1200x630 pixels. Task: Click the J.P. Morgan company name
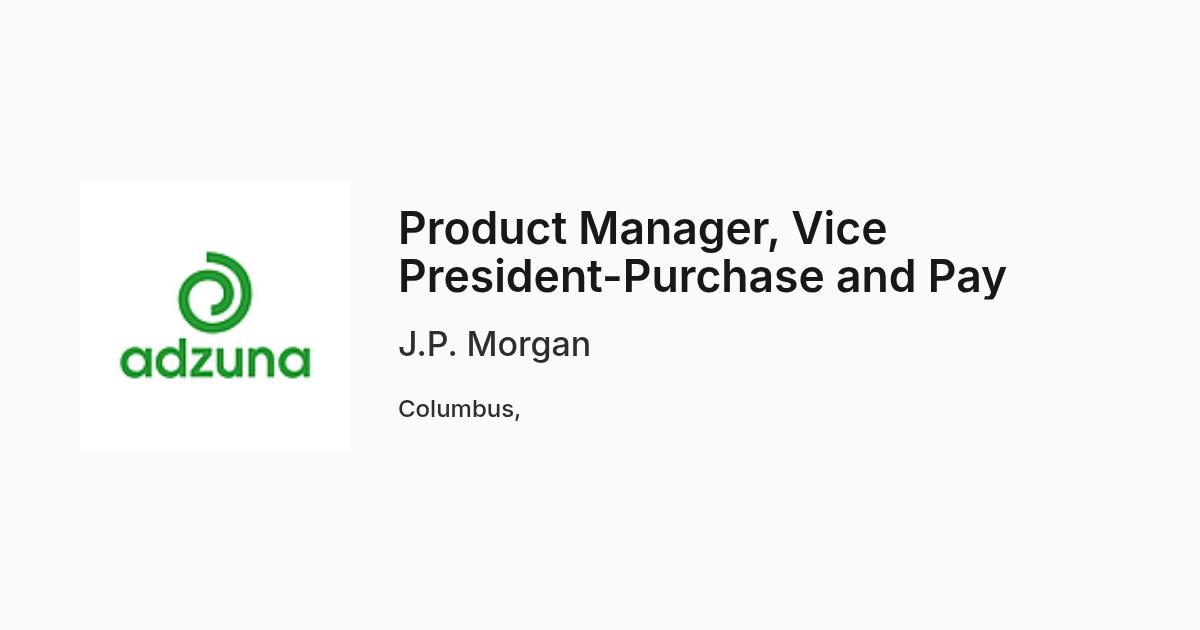[x=494, y=344]
